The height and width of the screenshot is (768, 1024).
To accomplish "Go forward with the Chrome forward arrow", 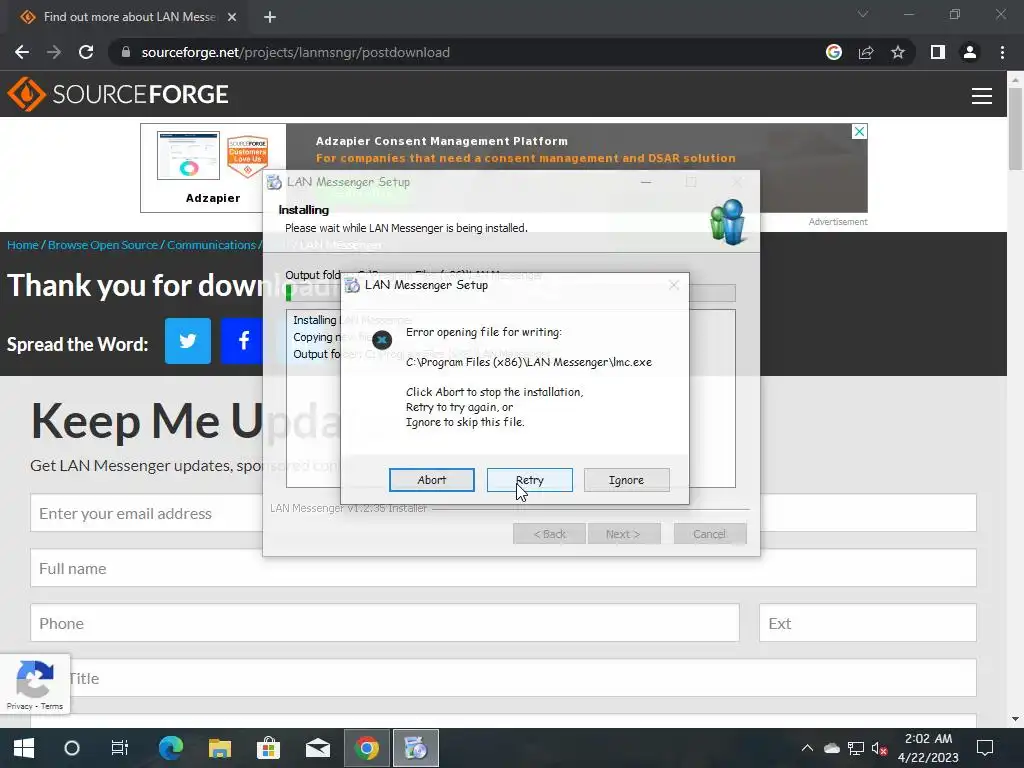I will [54, 52].
